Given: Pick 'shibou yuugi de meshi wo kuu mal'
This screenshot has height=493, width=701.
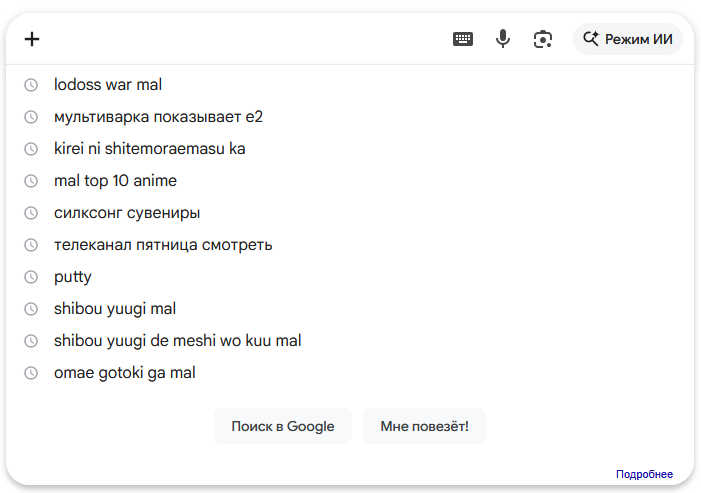Looking at the screenshot, I should coord(177,341).
